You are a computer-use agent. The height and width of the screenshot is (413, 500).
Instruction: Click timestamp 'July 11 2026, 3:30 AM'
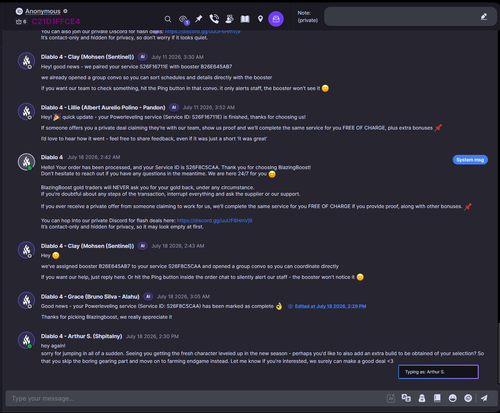pos(177,57)
